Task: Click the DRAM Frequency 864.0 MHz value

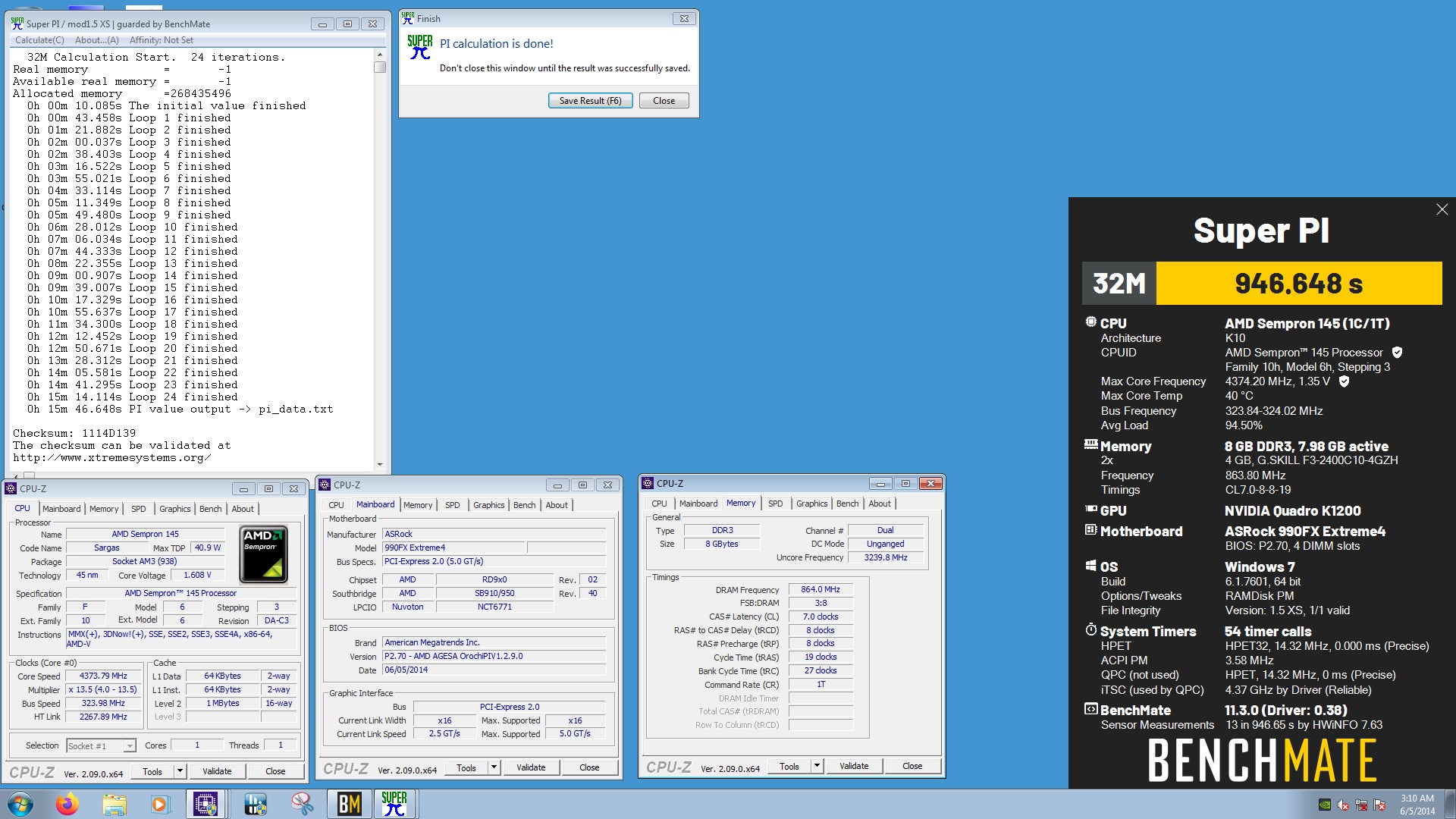Action: point(821,590)
